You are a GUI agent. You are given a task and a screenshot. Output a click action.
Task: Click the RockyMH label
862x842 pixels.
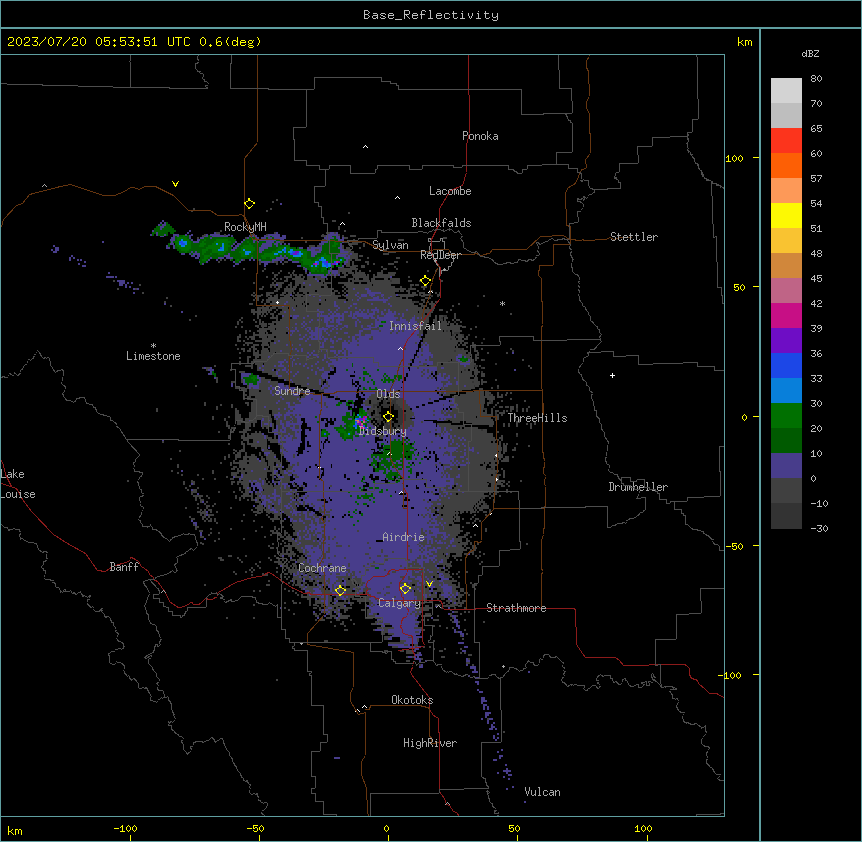pyautogui.click(x=245, y=226)
